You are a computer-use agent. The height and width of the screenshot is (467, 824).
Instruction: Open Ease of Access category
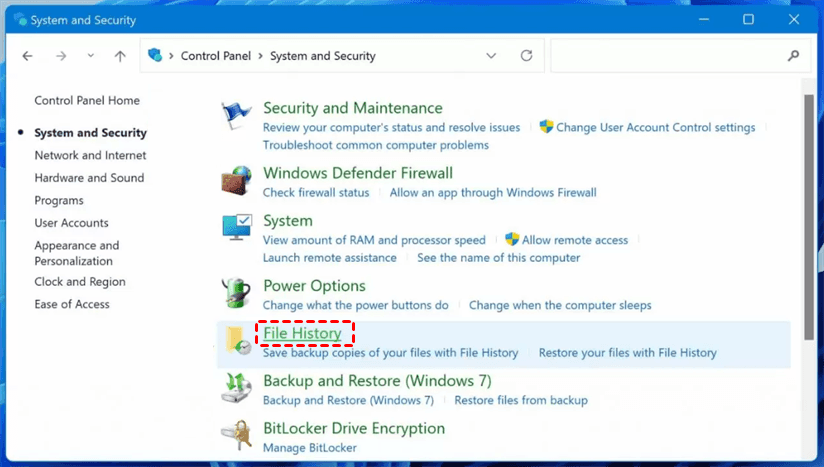72,305
